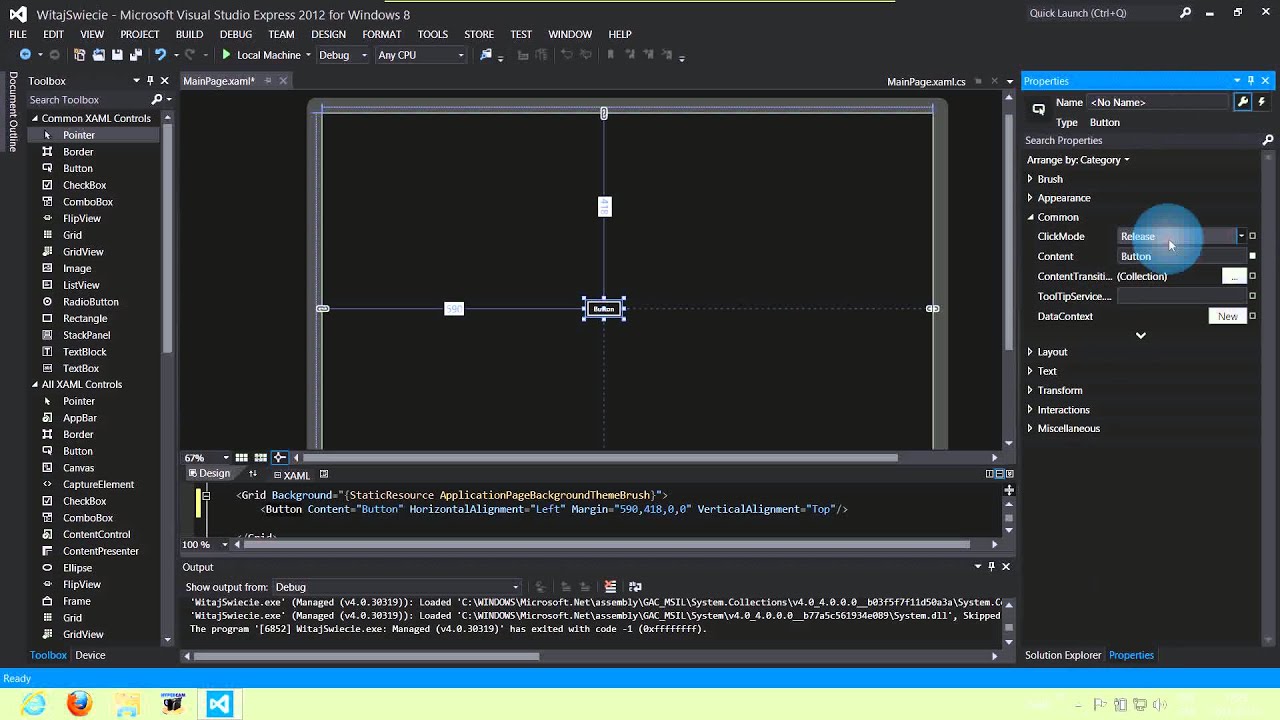The width and height of the screenshot is (1280, 720).
Task: Select the CheckBox control in Common XAML Controls
Action: (84, 185)
